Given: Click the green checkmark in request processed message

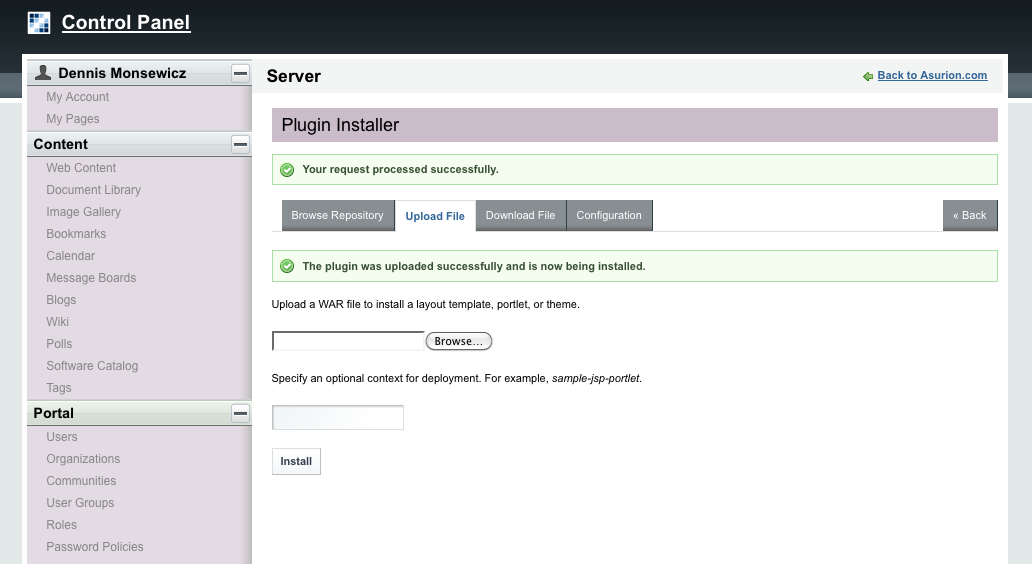Looking at the screenshot, I should (x=287, y=170).
